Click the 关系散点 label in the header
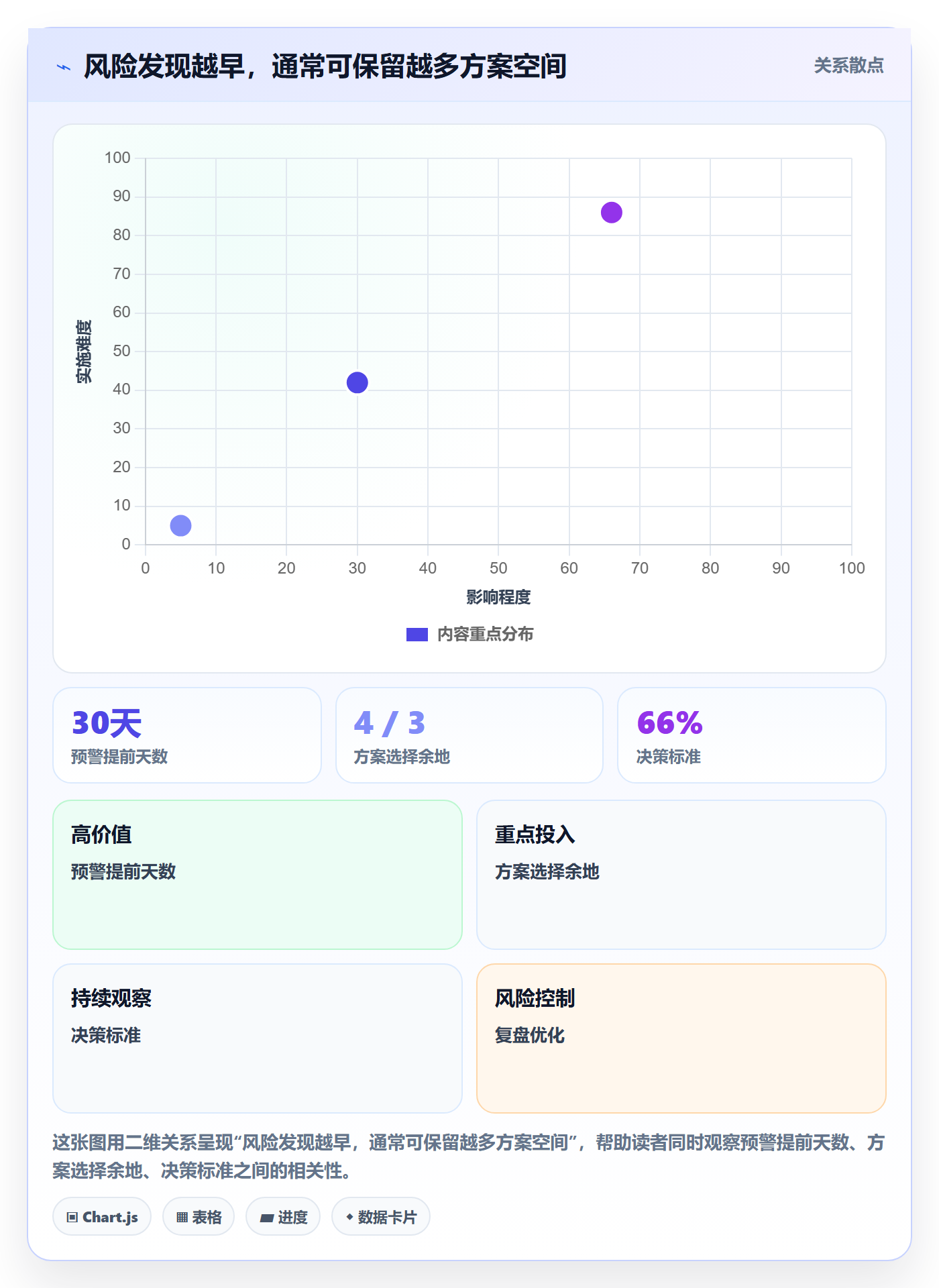 [x=848, y=66]
